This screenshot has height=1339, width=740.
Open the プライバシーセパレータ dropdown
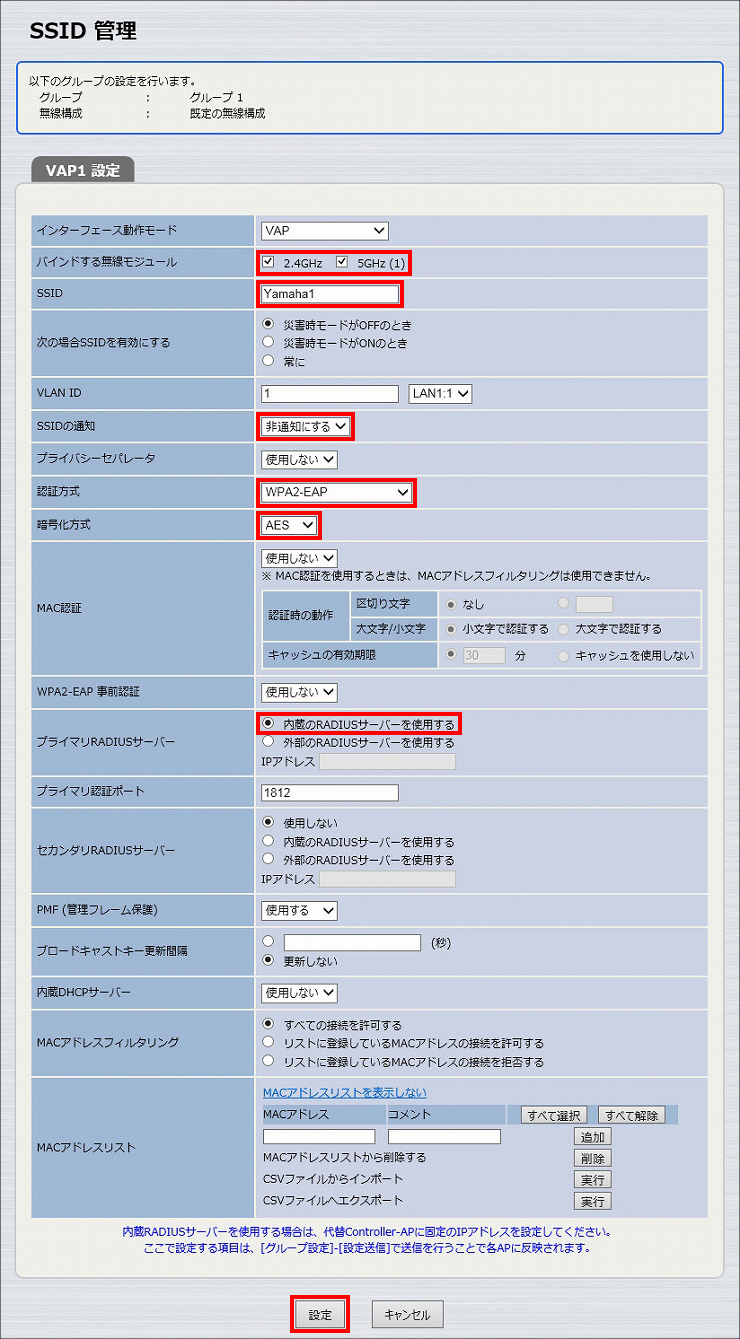click(299, 460)
